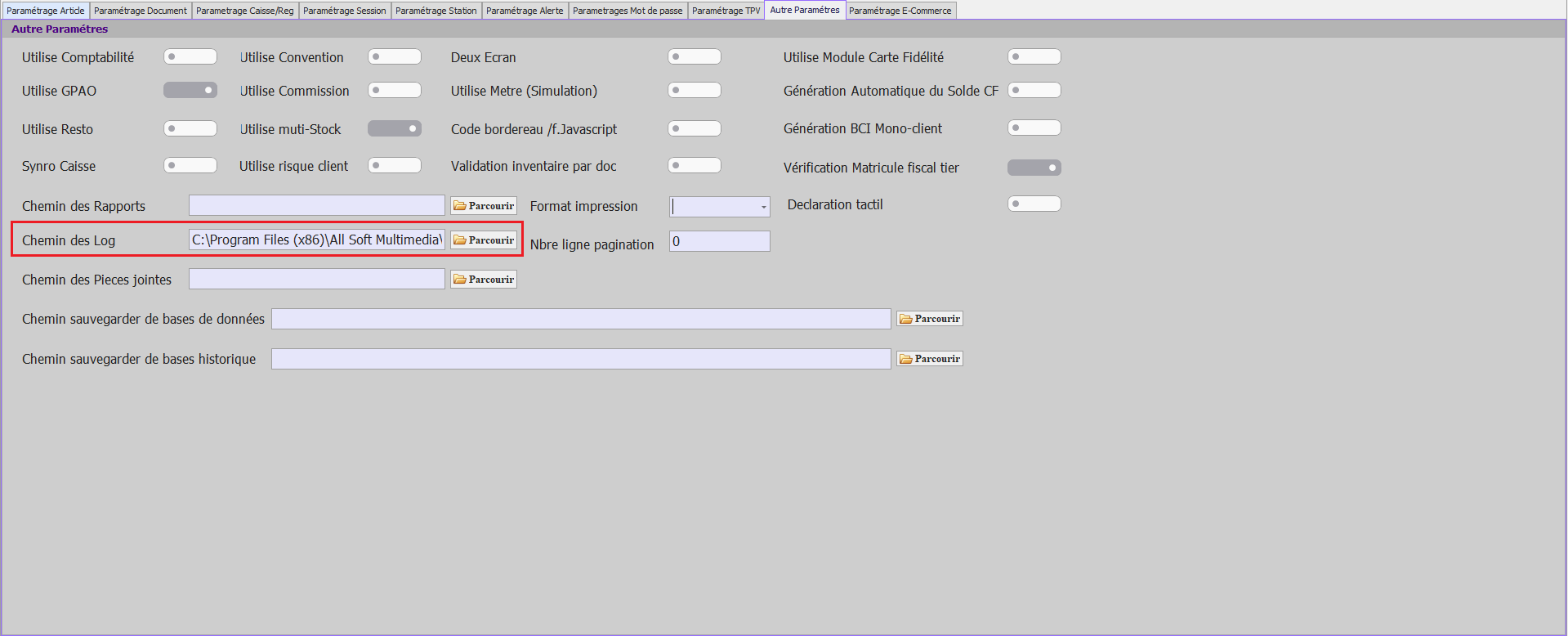Toggle Génération Automatique du Solde CF
Screen dimensions: 1568x636
[x=1034, y=90]
